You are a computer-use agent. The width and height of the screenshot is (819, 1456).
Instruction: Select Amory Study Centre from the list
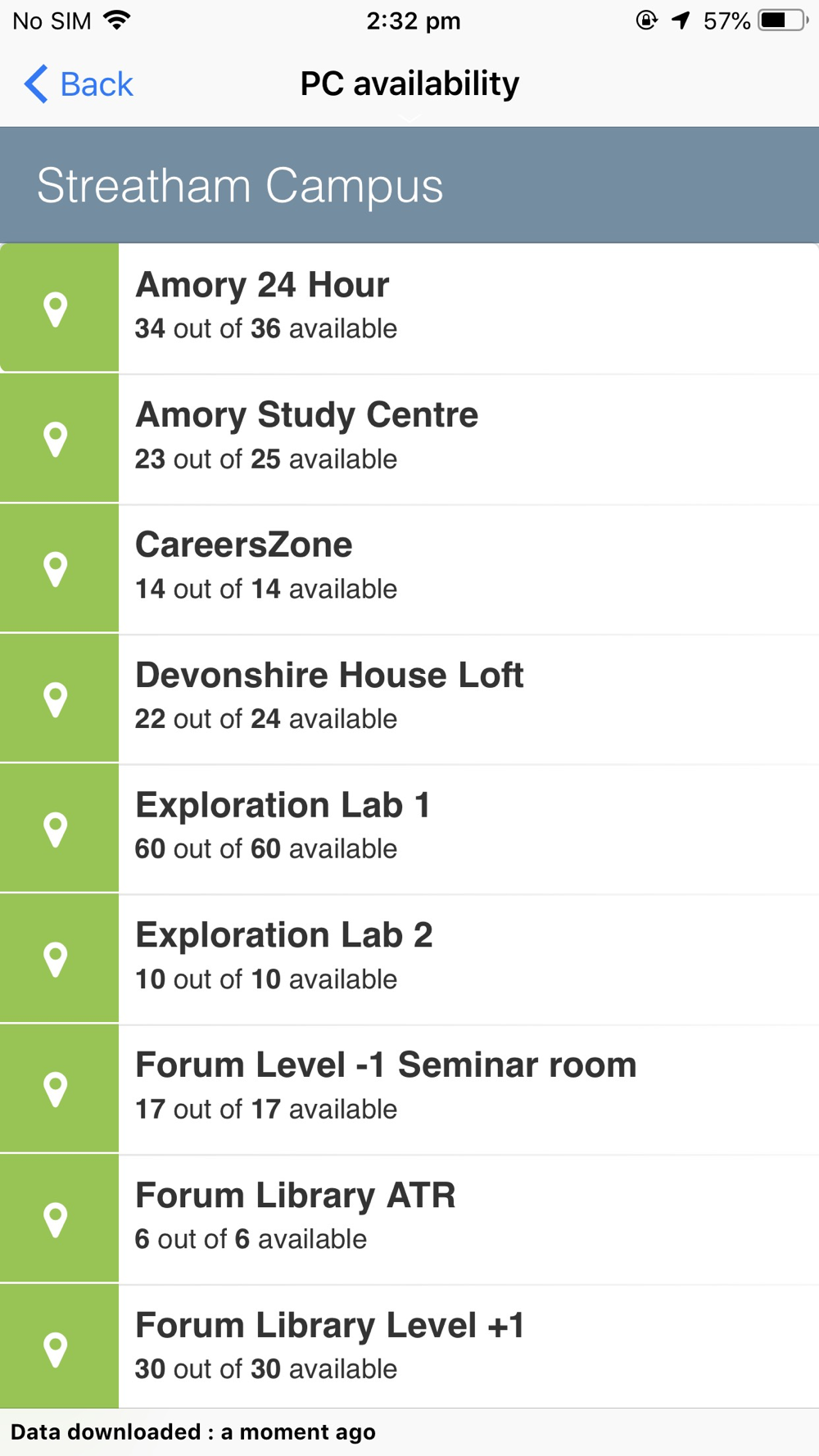coord(409,438)
